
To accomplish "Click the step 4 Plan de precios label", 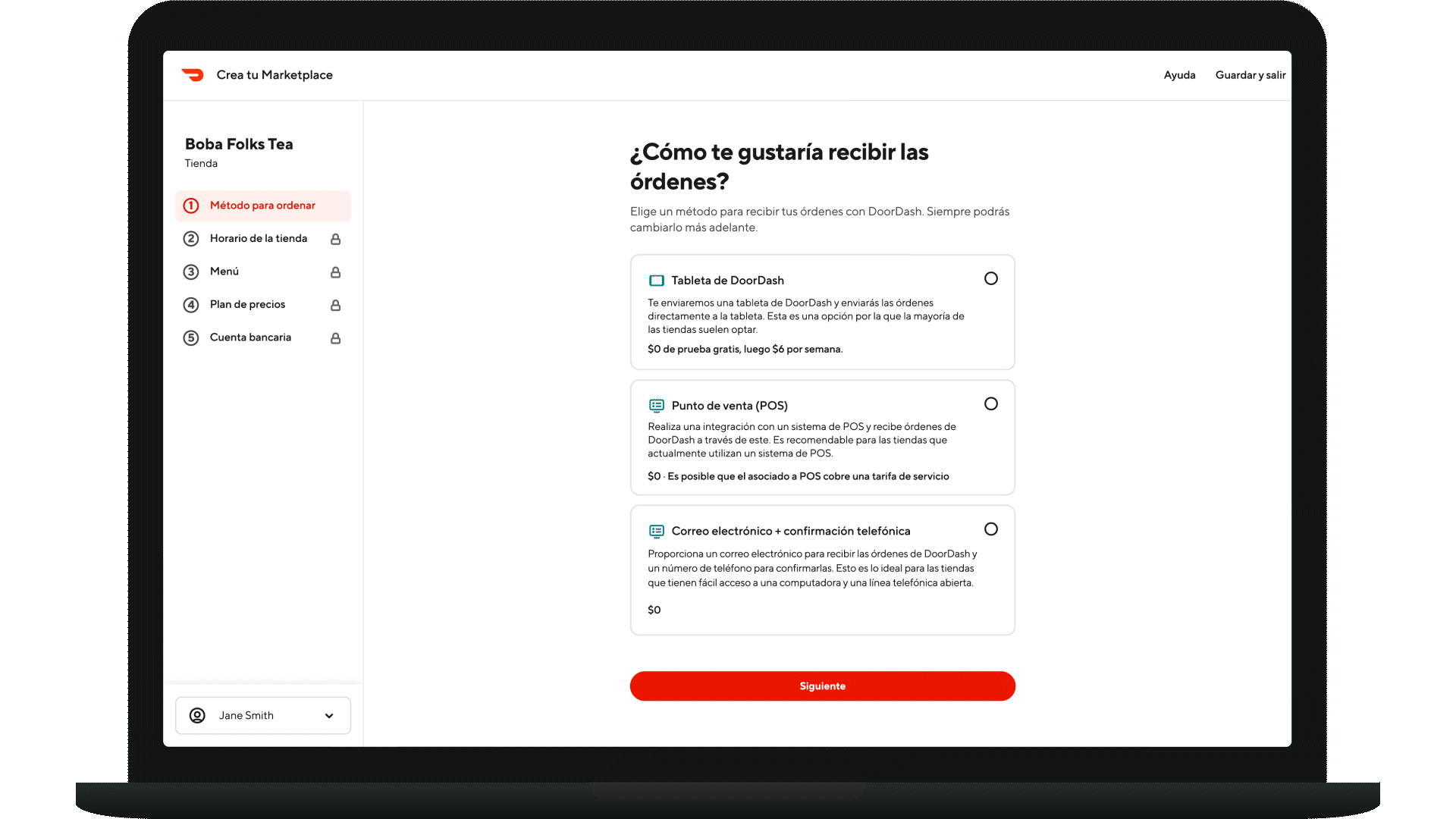I will pyautogui.click(x=247, y=304).
